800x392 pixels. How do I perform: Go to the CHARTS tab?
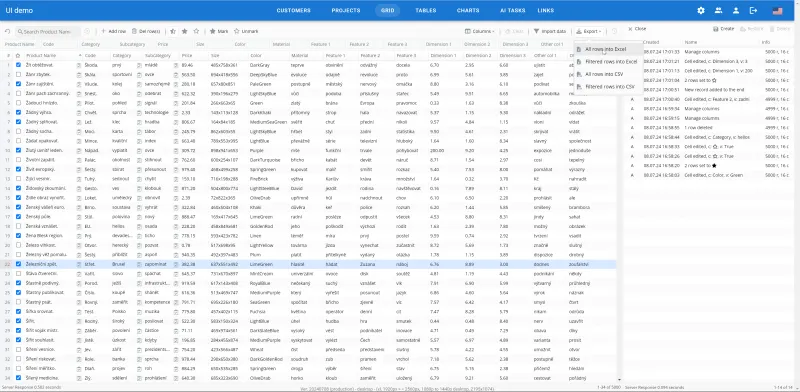pos(468,10)
